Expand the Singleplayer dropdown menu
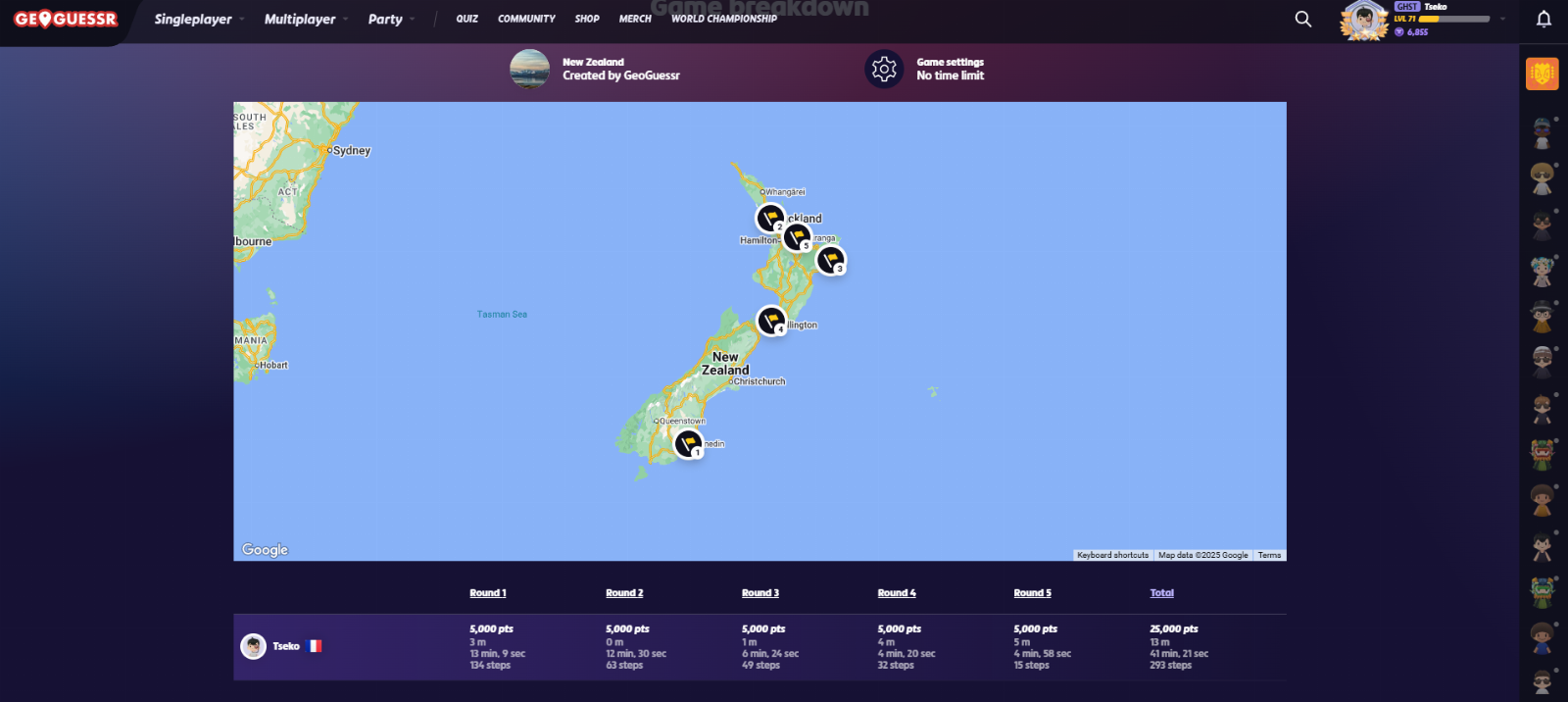 [199, 19]
